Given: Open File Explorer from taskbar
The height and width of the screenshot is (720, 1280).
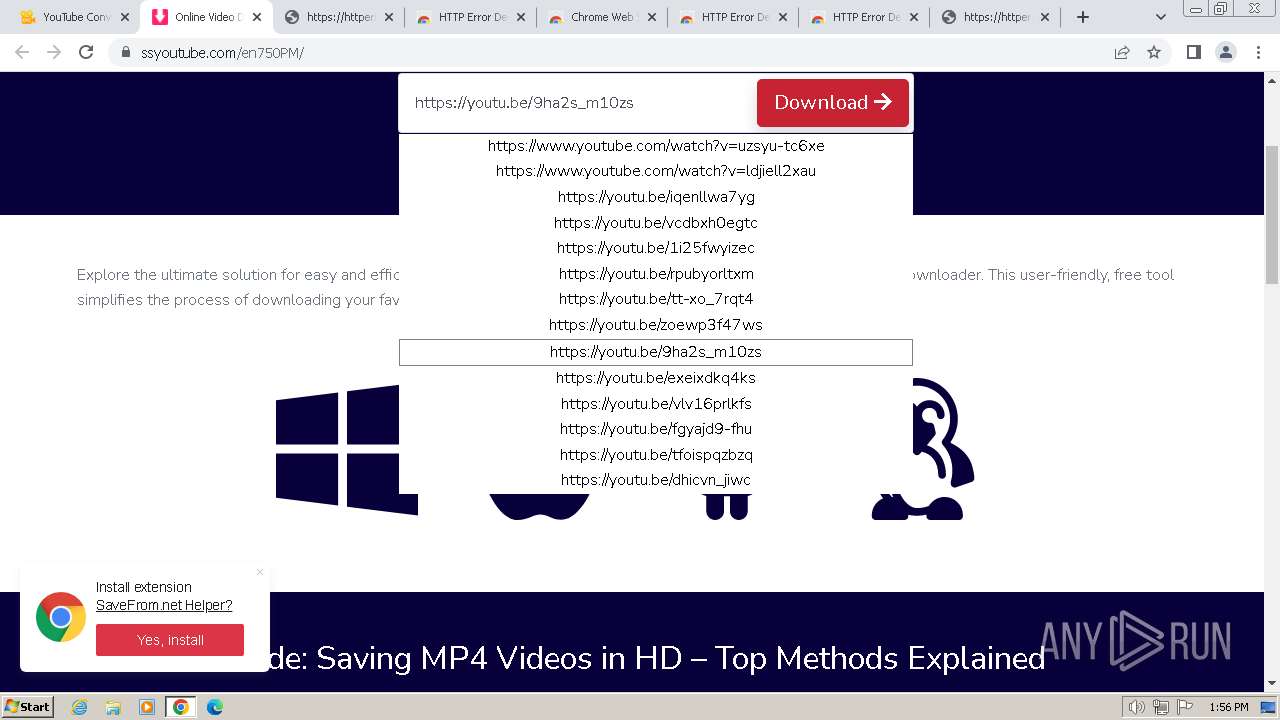Looking at the screenshot, I should point(113,707).
